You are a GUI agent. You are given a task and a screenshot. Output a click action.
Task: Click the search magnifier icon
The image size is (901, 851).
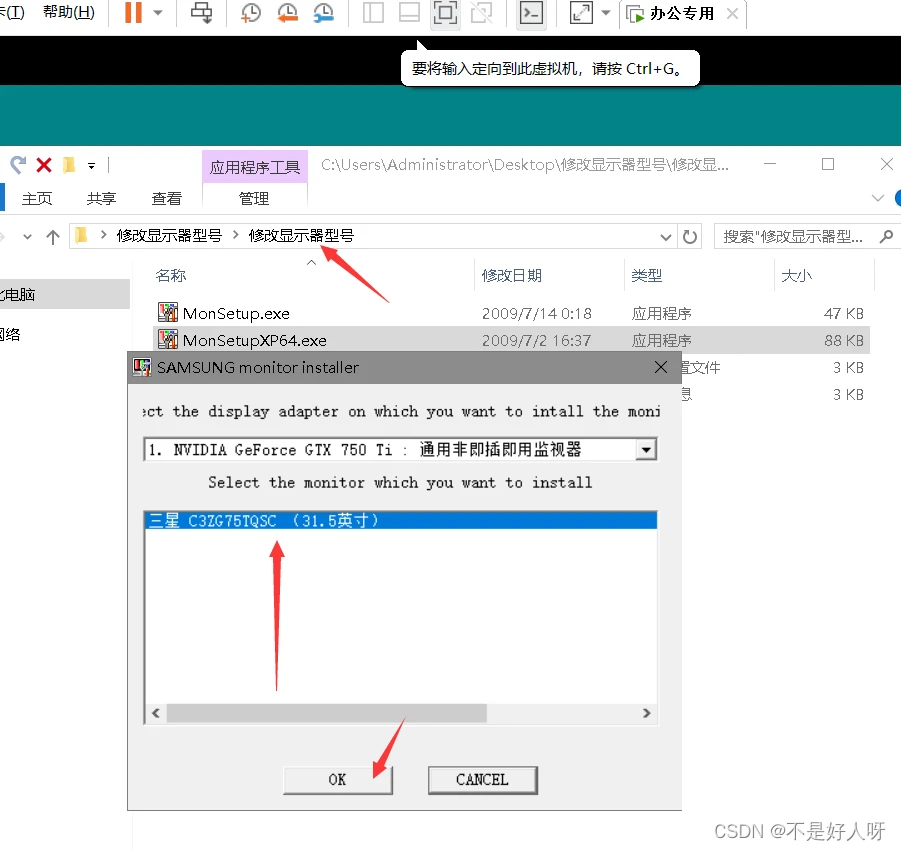(886, 236)
